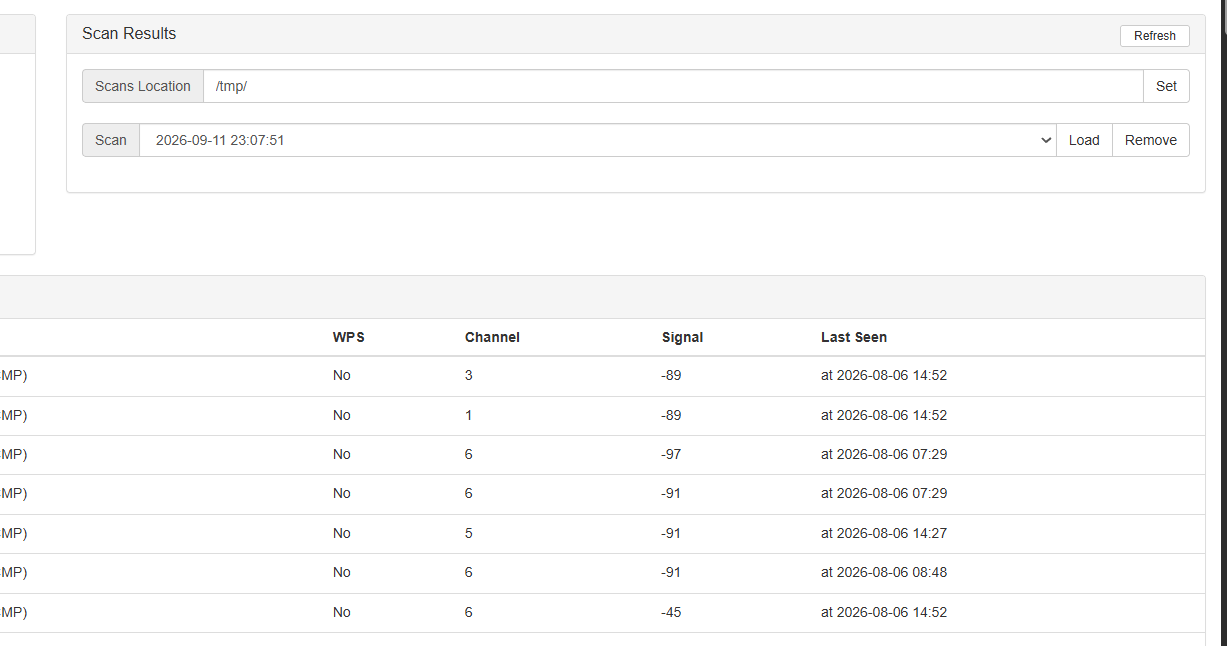Click the last seen 2026-08-06 08:48 cell
Screen dimensions: 1227x646
coord(884,572)
